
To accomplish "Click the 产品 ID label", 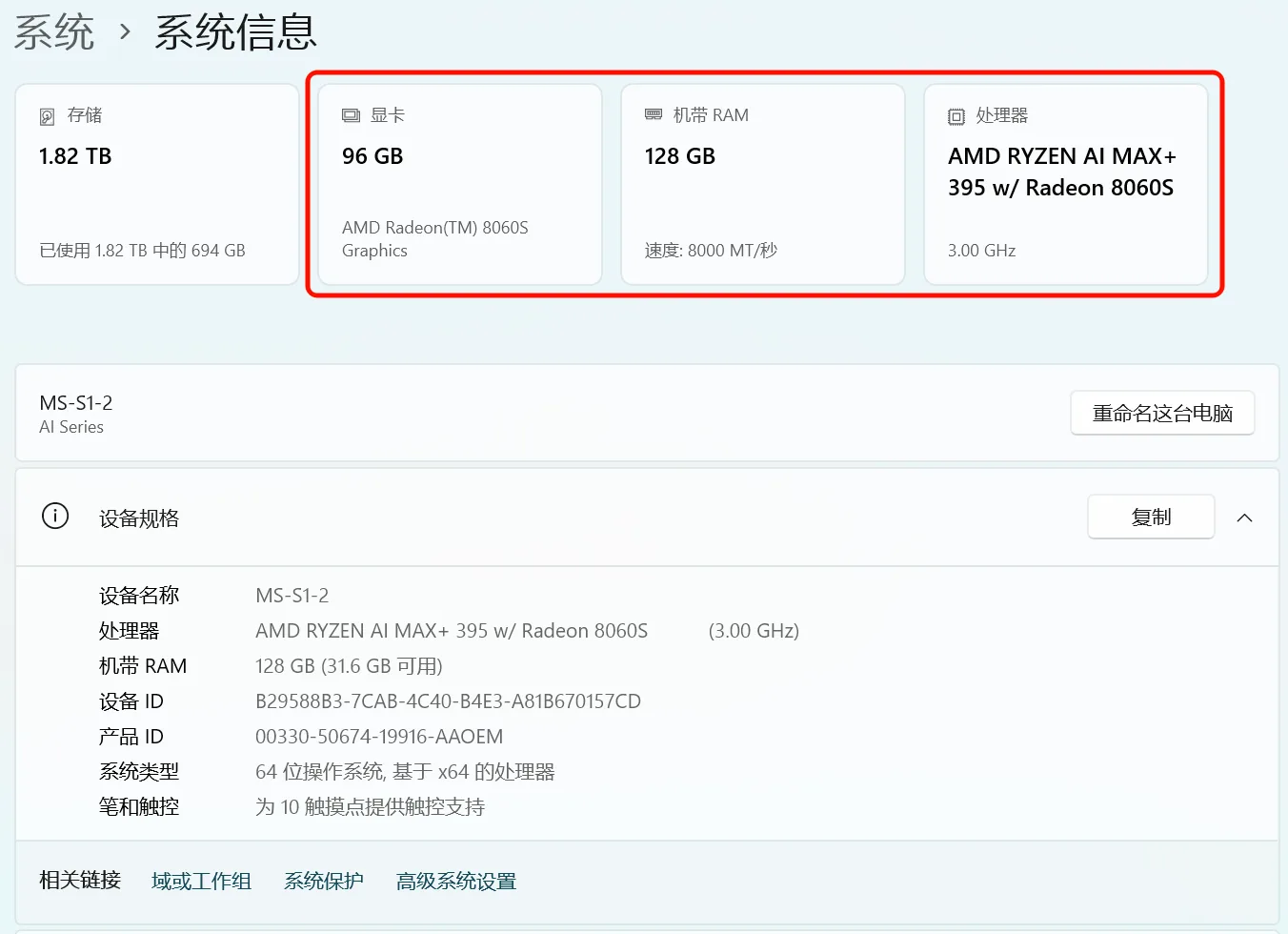I will coord(131,737).
